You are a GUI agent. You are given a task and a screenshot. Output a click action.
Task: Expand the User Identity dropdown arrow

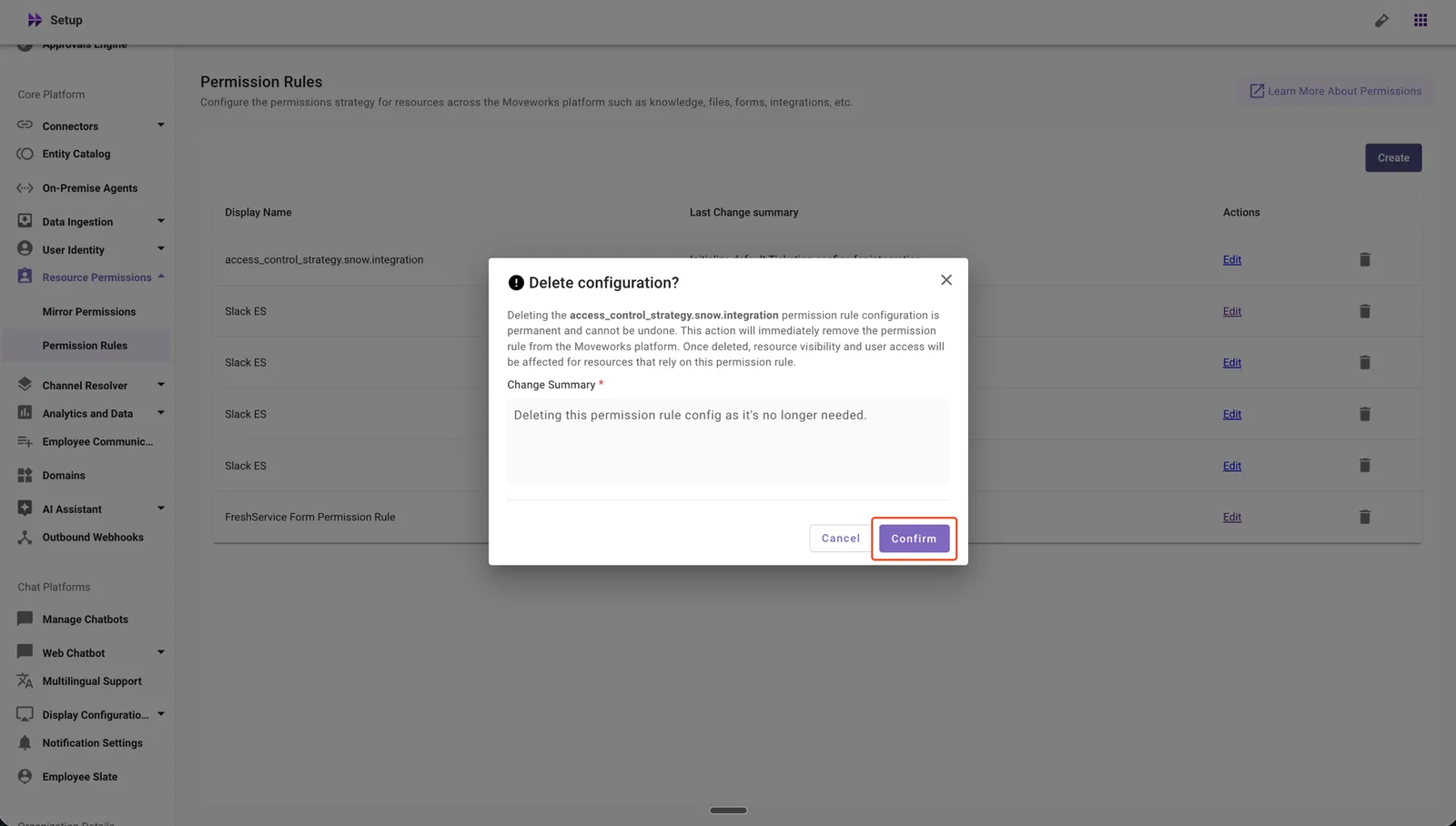point(161,249)
